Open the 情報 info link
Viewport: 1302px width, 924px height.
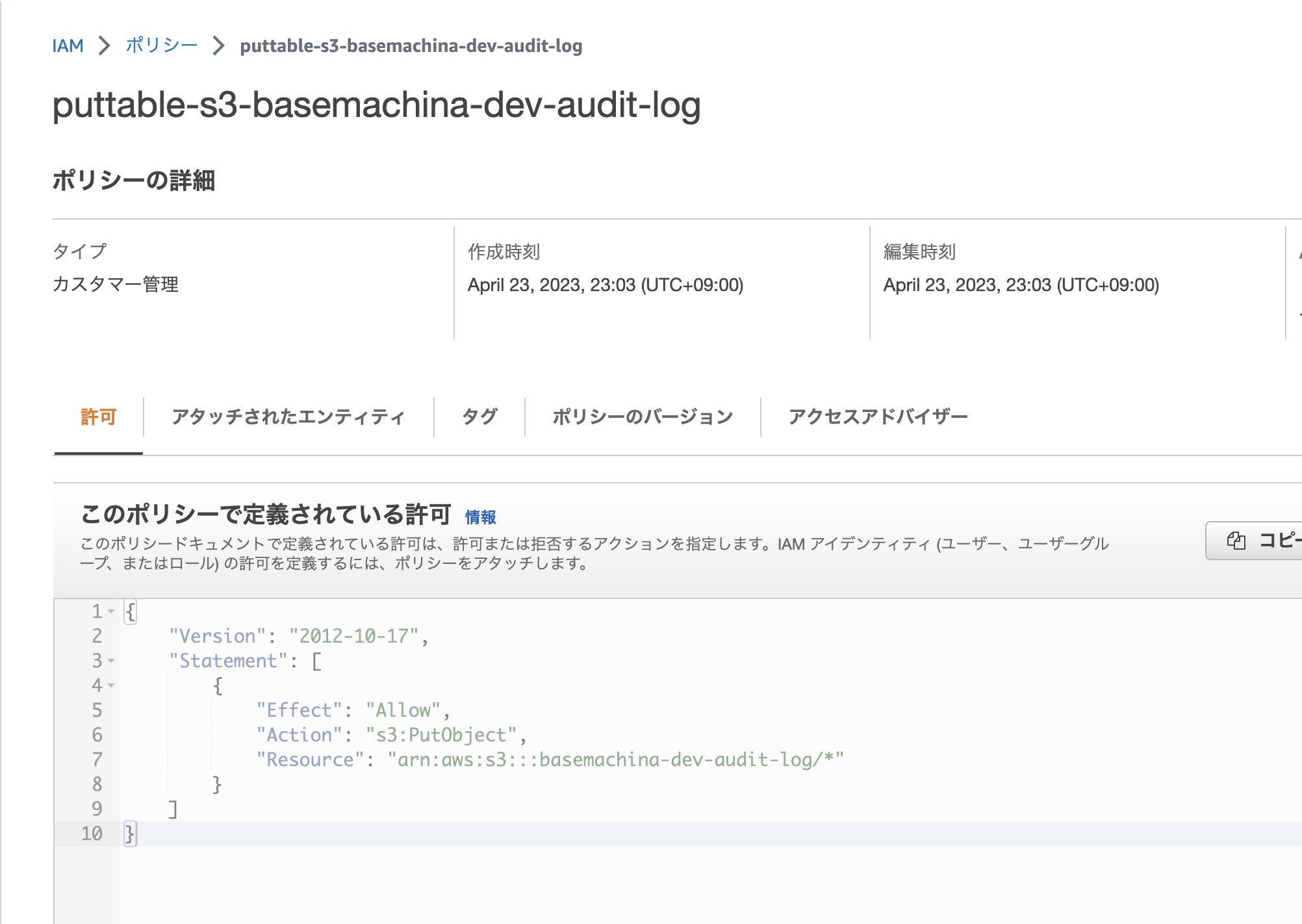coord(481,517)
